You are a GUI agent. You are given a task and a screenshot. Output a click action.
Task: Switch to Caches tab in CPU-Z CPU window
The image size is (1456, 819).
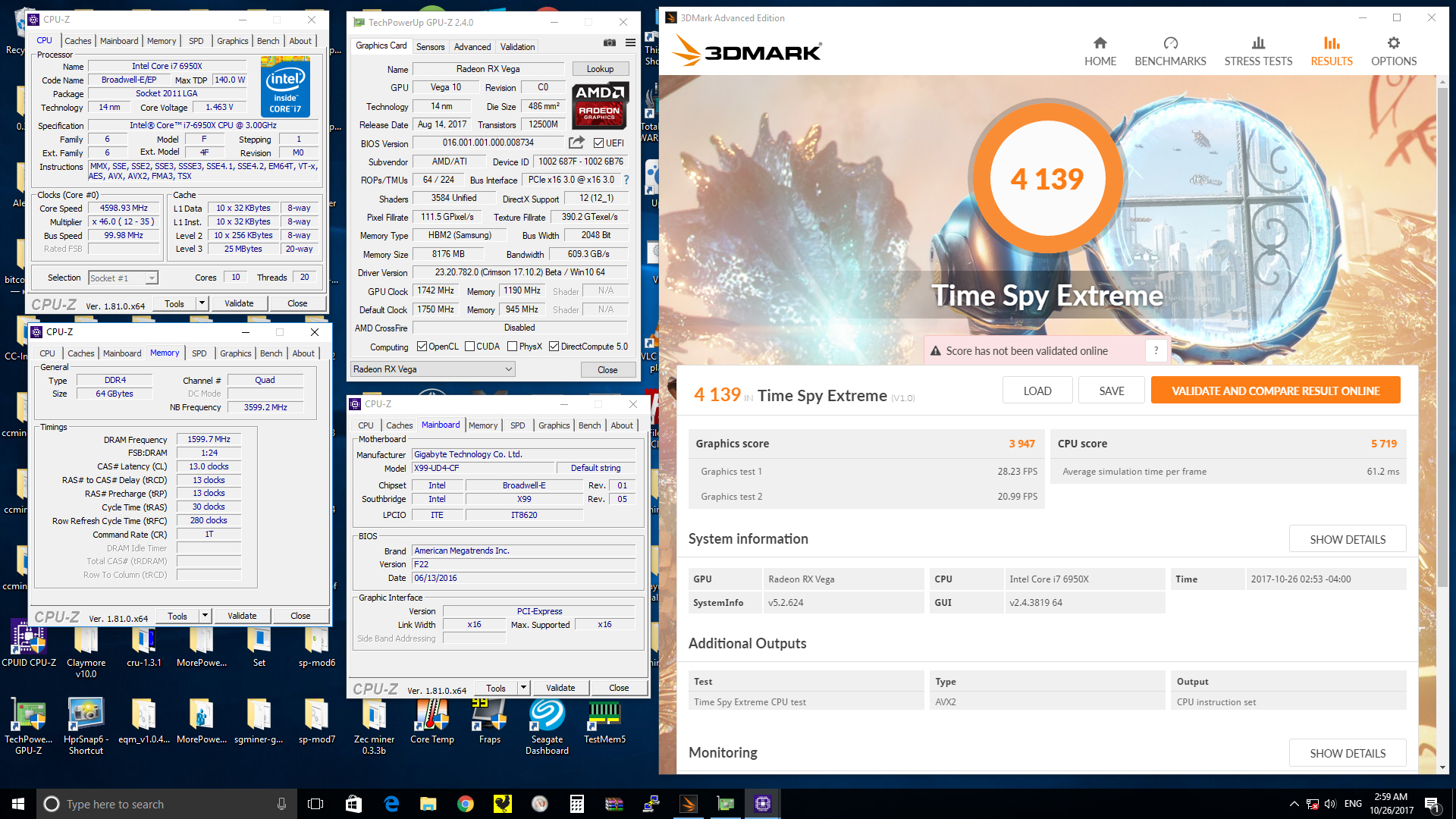click(77, 41)
